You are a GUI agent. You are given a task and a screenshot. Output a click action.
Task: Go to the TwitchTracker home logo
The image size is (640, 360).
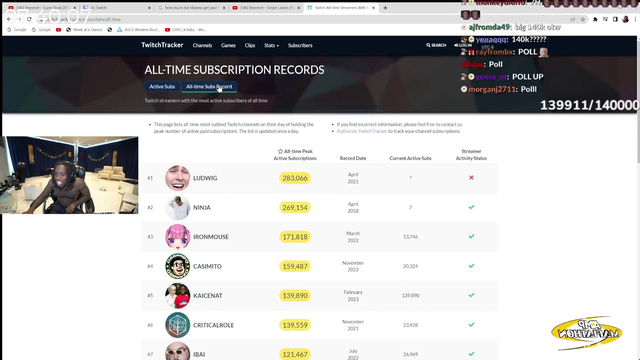coord(162,45)
